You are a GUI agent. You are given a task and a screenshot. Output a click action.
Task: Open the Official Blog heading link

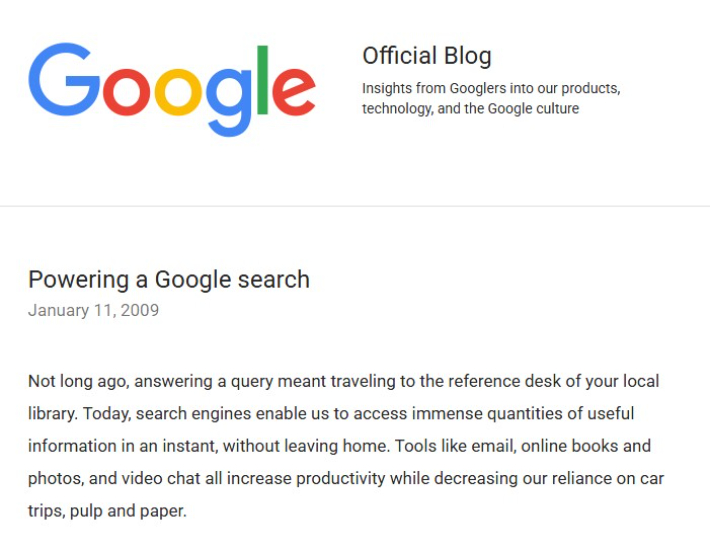pos(427,56)
